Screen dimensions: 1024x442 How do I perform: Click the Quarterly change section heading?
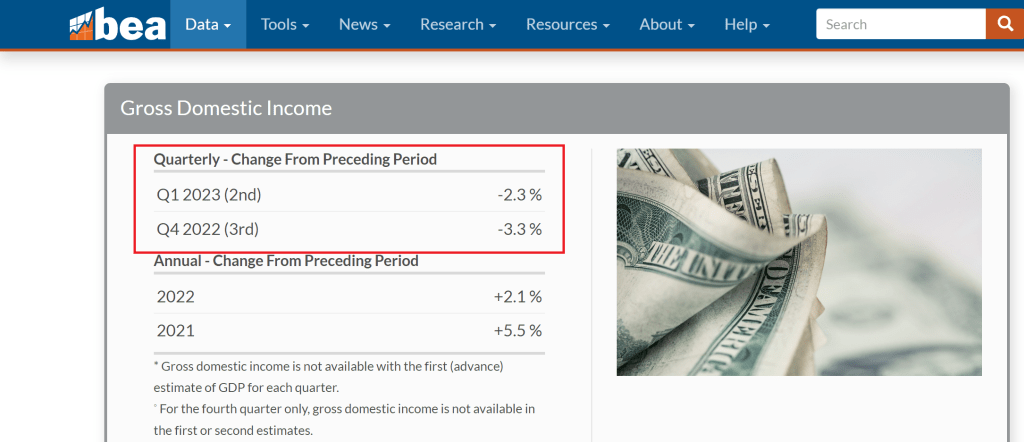pos(295,159)
